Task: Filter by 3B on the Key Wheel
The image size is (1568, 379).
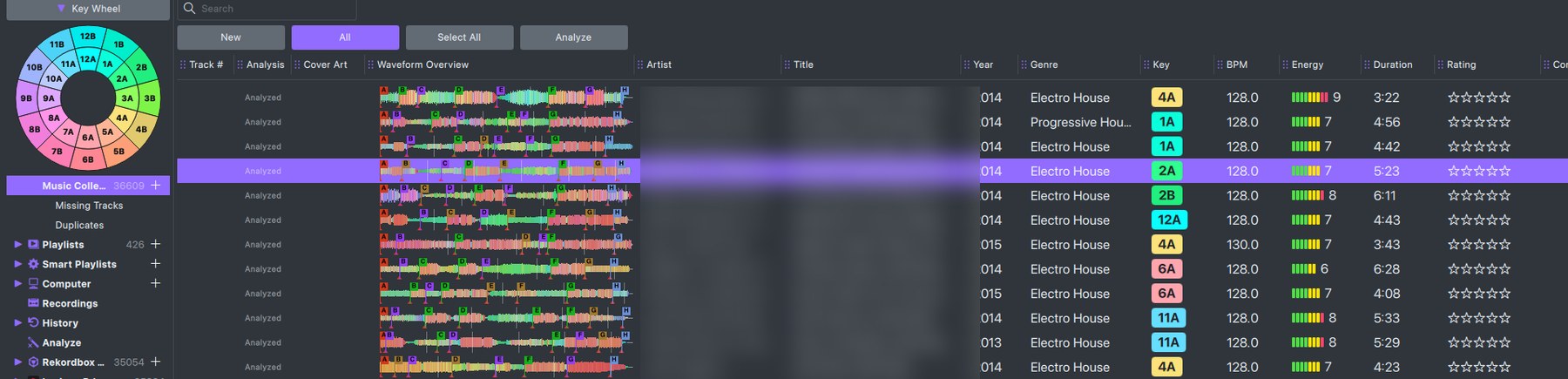Action: [150, 98]
